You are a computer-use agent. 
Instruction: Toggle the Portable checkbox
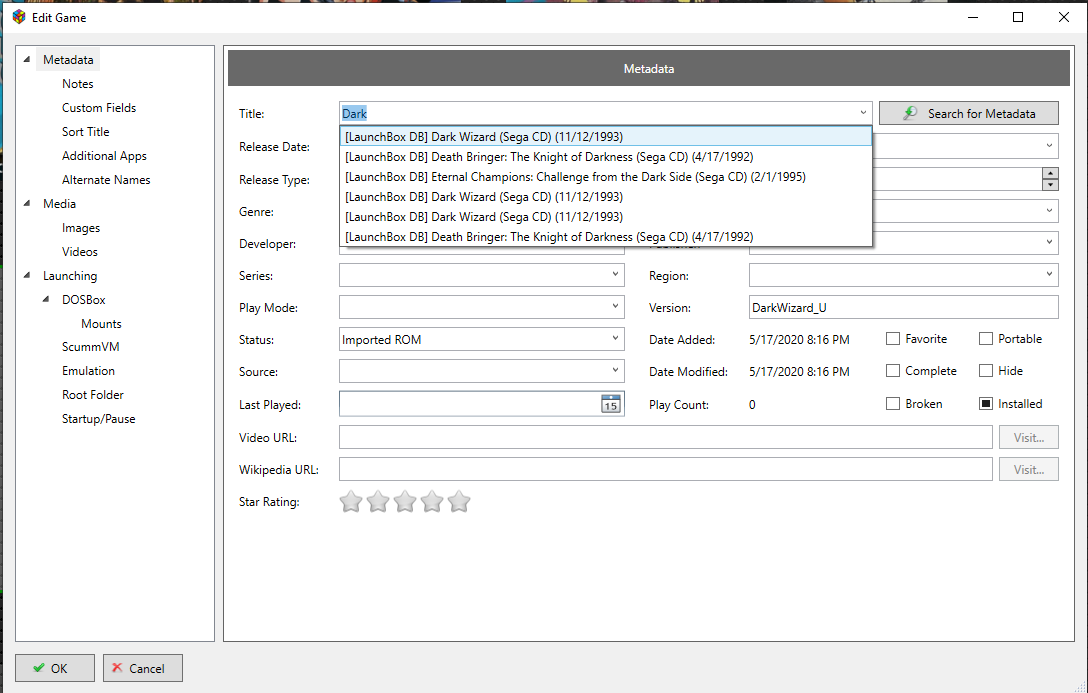[986, 339]
